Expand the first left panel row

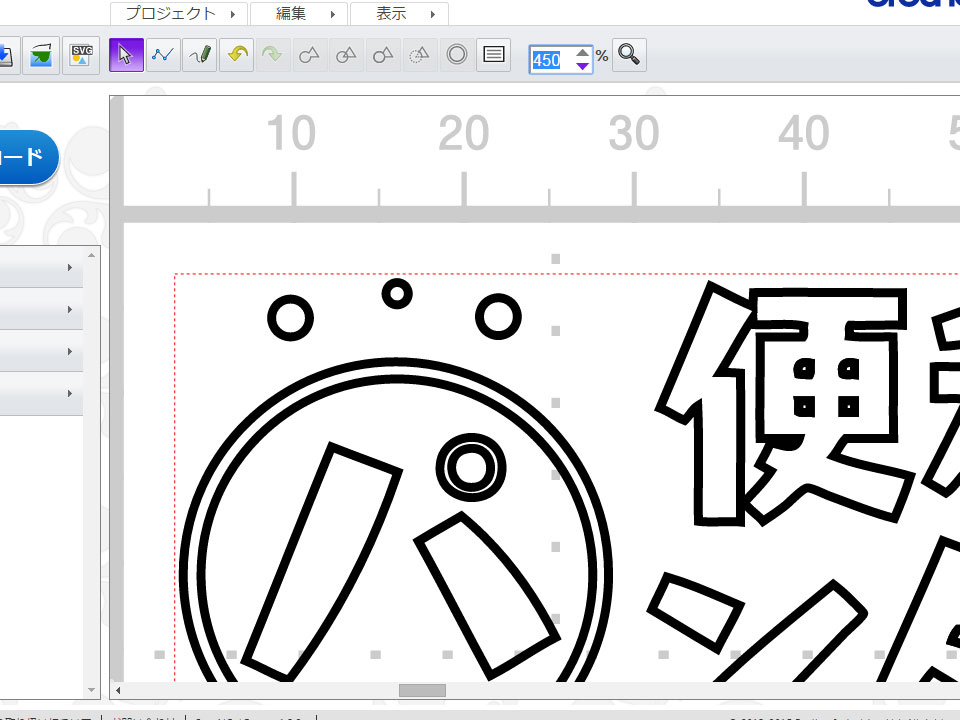coord(41,267)
